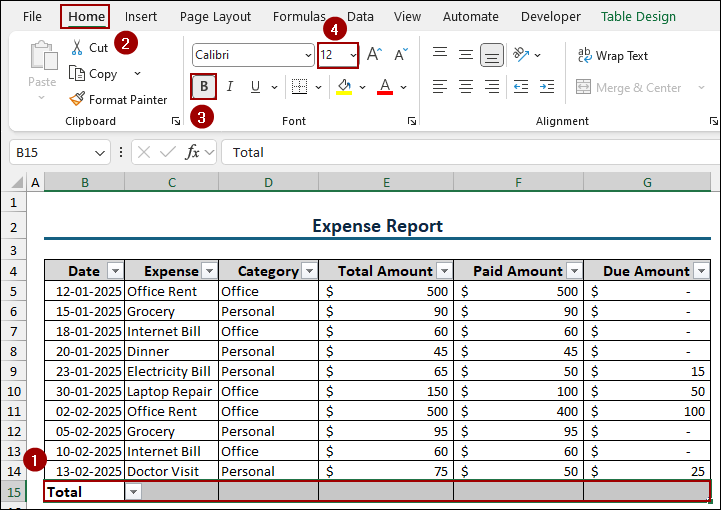Click the yellow Fill Color button
Screen dimensions: 721x510
point(344,87)
